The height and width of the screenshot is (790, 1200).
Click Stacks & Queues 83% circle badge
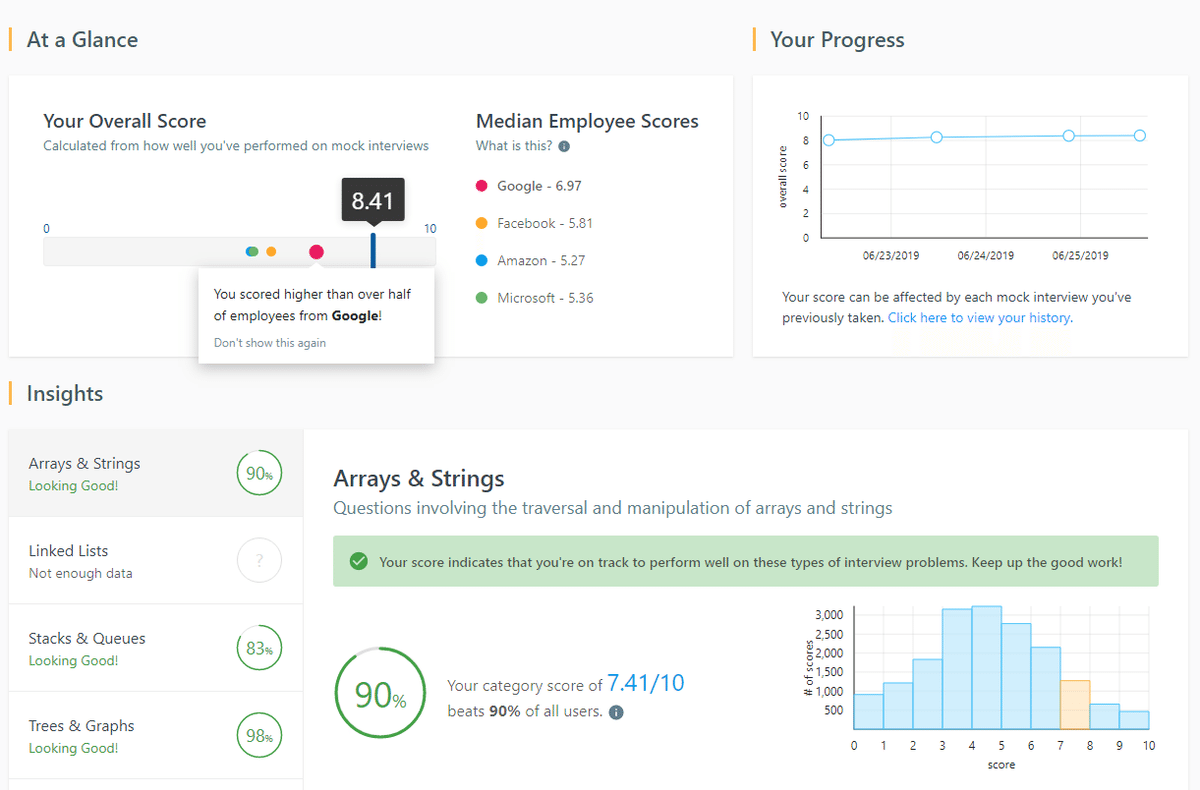pyautogui.click(x=259, y=649)
